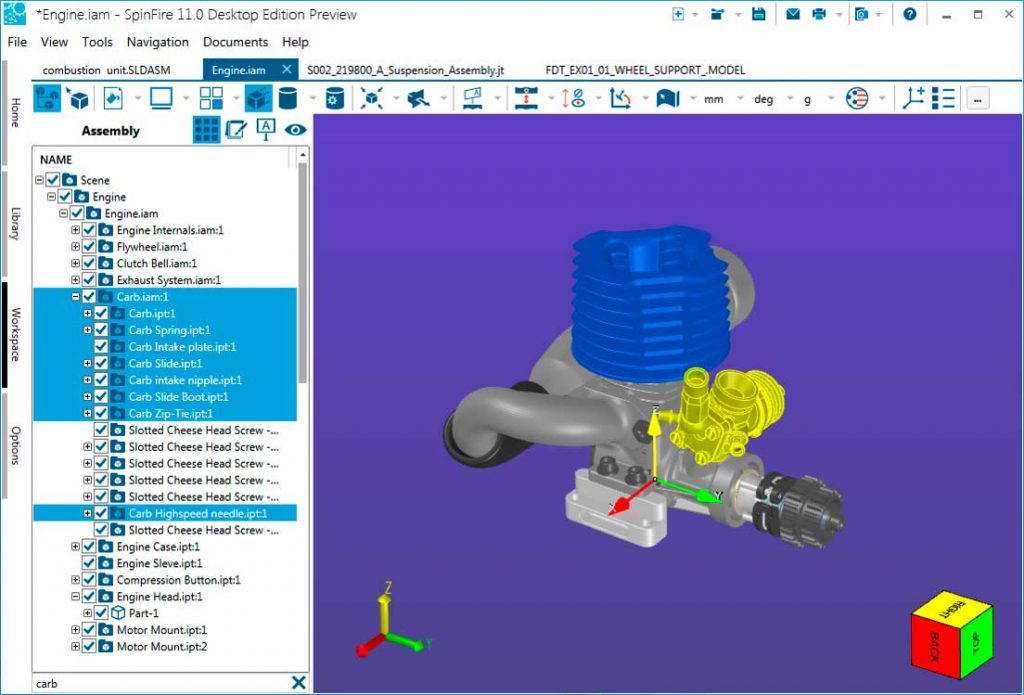This screenshot has height=695, width=1024.
Task: Open the File menu
Action: [17, 42]
